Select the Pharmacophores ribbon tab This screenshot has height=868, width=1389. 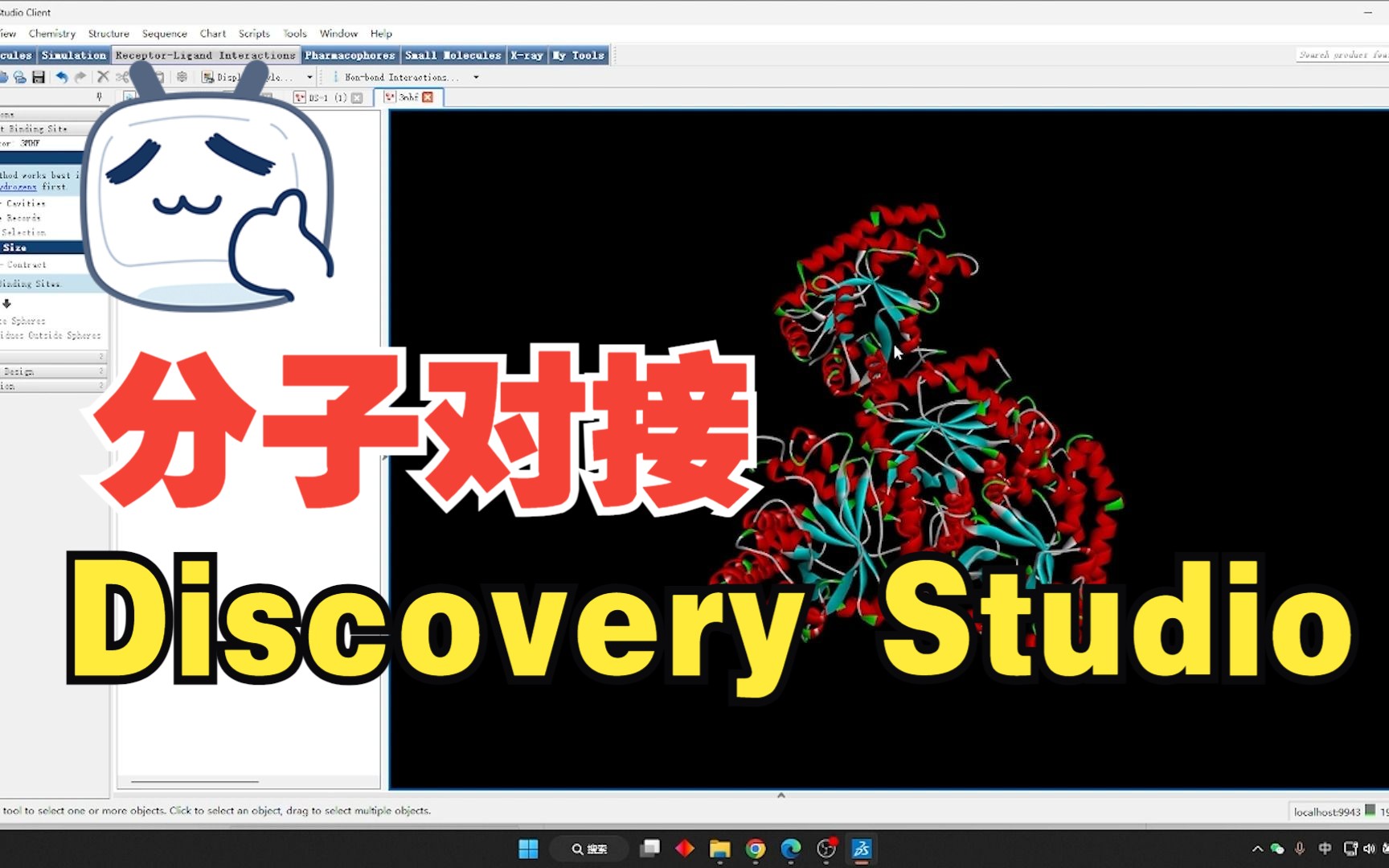click(x=350, y=55)
